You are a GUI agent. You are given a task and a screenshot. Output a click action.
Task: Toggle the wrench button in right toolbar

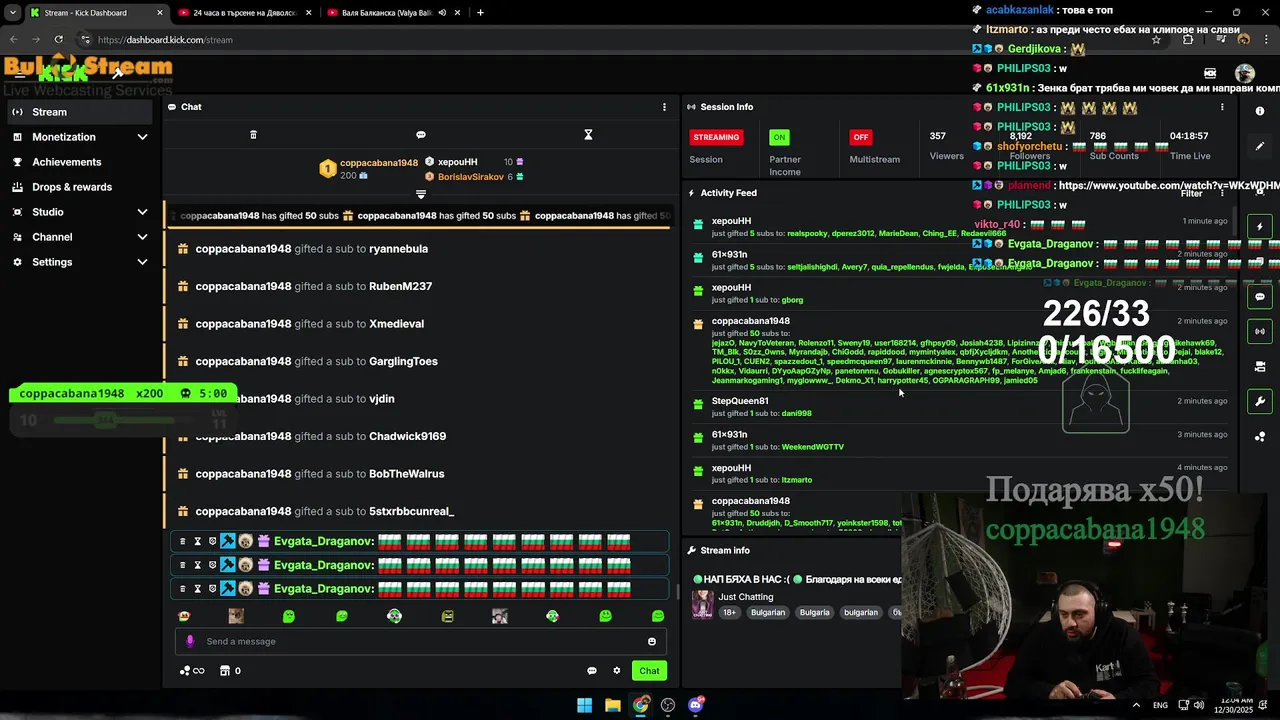1260,402
